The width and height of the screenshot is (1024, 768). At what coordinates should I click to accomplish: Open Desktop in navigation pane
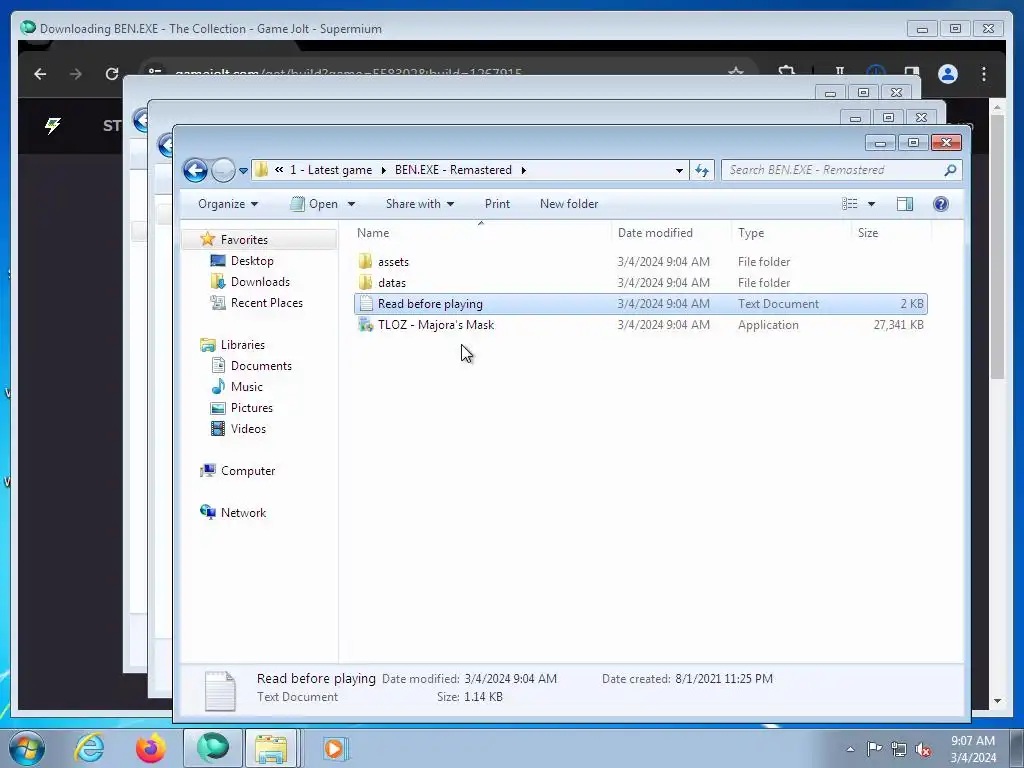click(x=251, y=261)
